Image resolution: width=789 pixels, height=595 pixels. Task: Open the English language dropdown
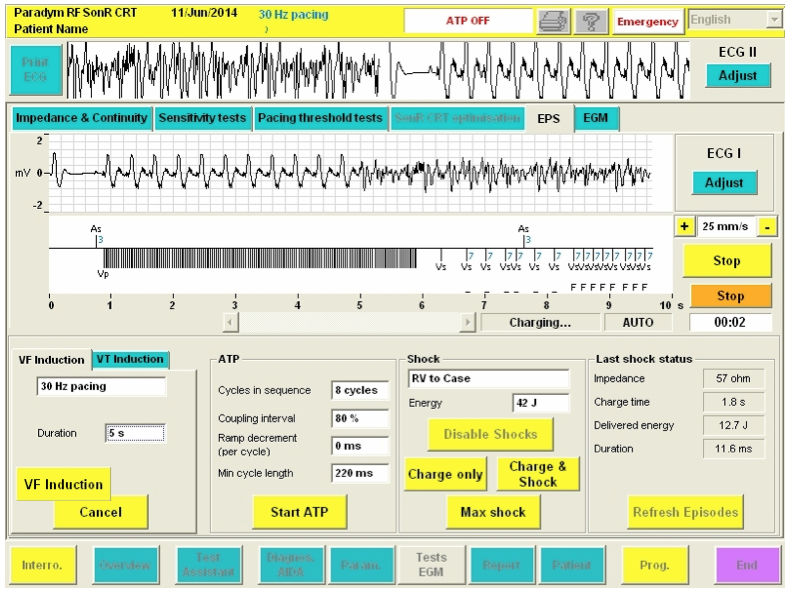(773, 20)
